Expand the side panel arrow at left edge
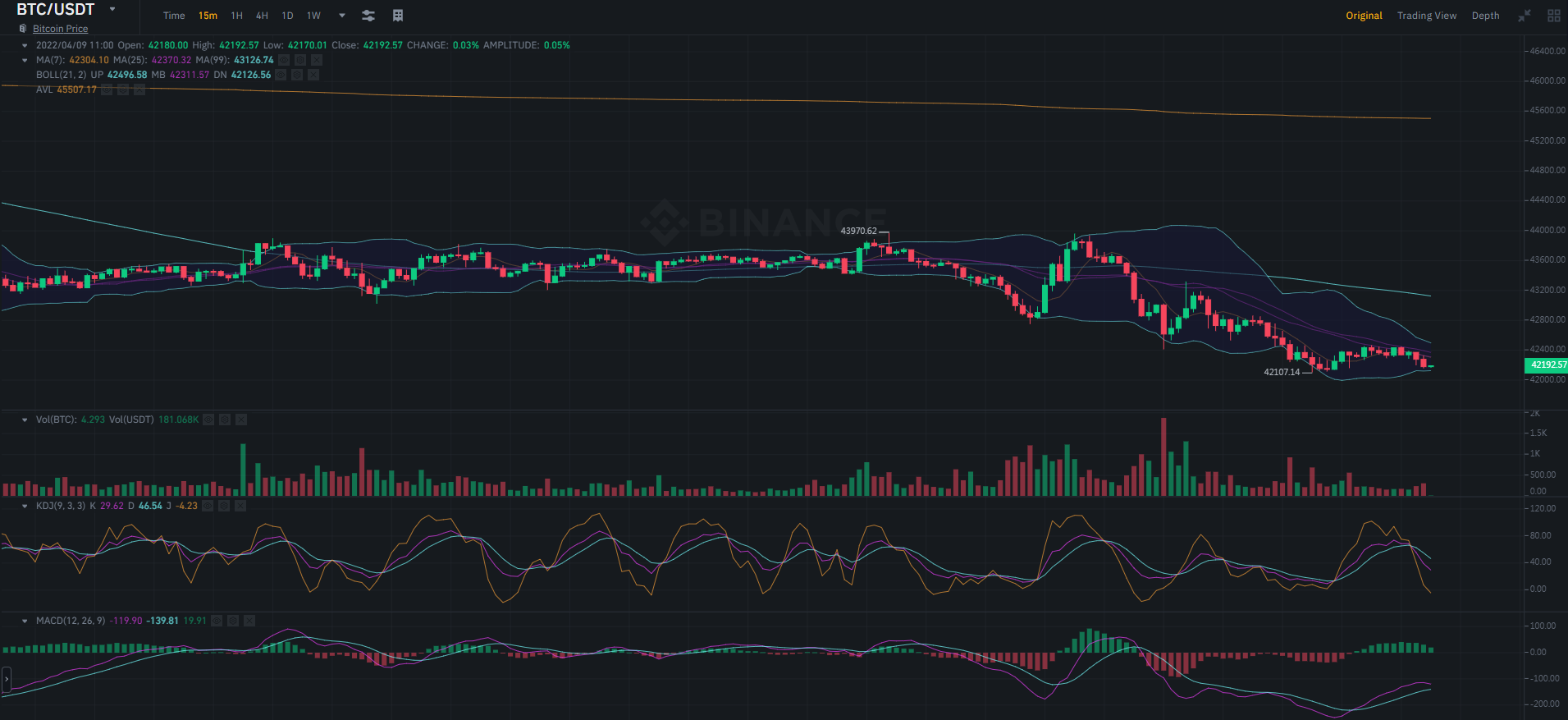1568x720 pixels. tap(6, 679)
